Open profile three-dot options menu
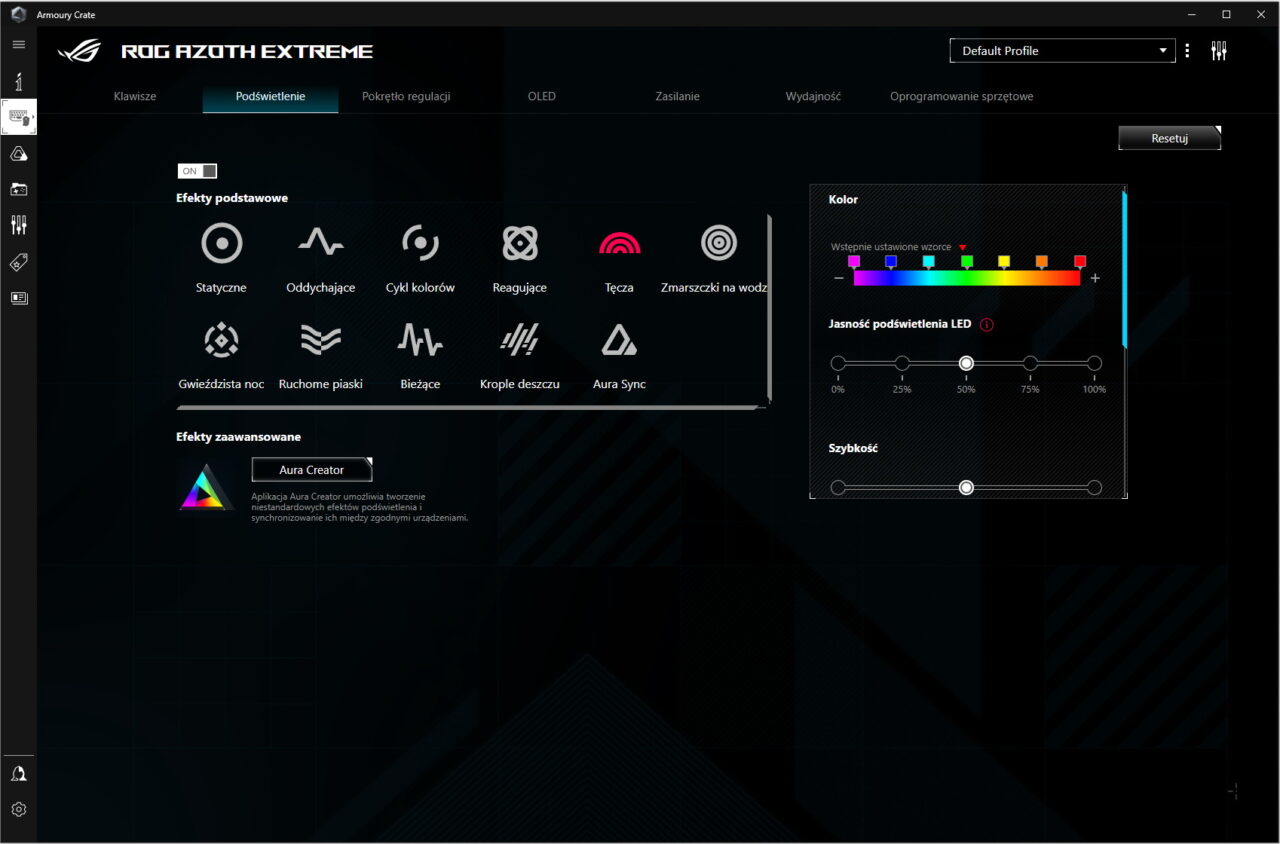The height and width of the screenshot is (844, 1280). 1187,51
